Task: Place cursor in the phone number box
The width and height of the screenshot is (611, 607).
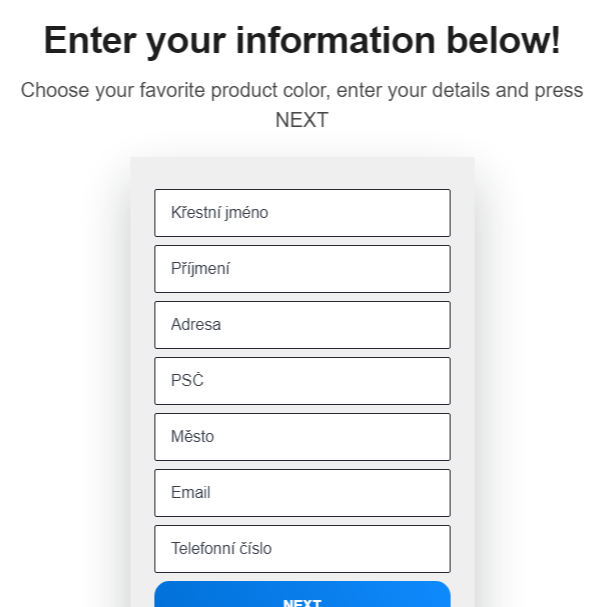Action: click(302, 549)
